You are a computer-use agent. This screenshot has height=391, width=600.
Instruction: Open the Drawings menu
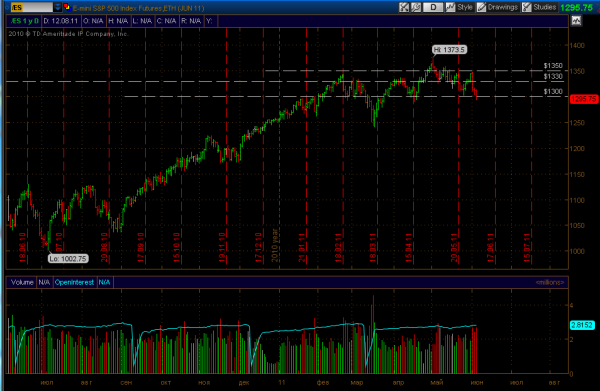[x=497, y=7]
